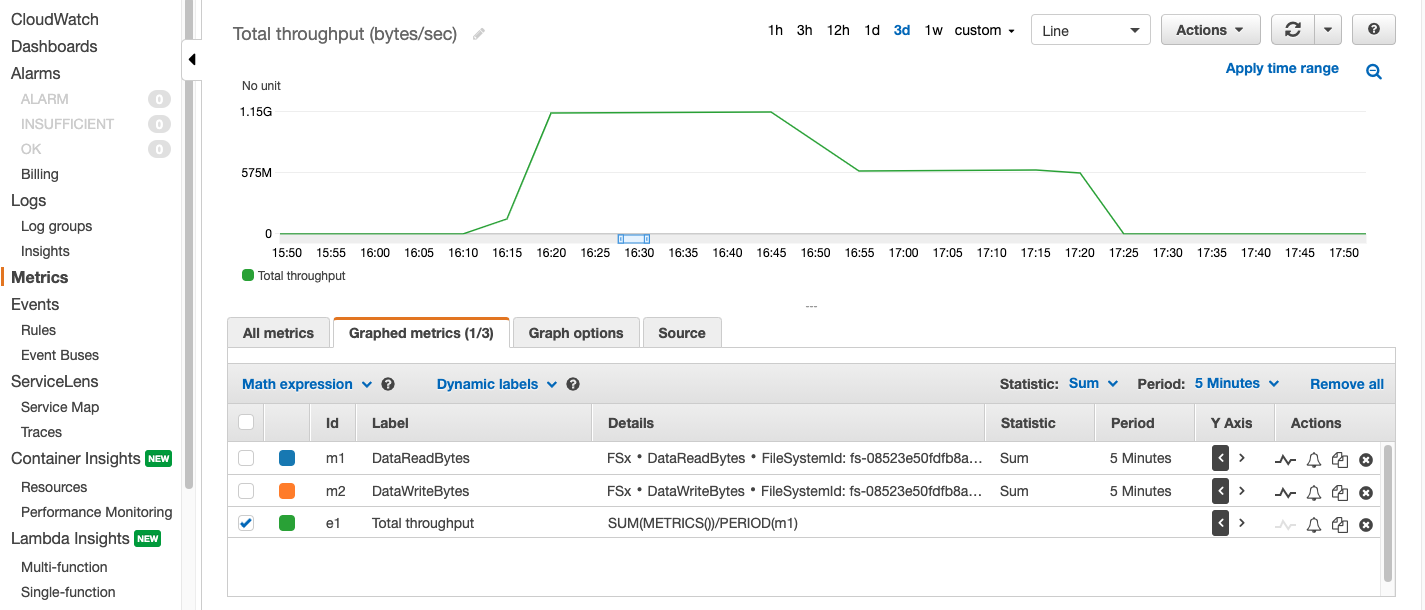The width and height of the screenshot is (1425, 610).
Task: Set Total throughput to left Y axis
Action: tap(1220, 523)
